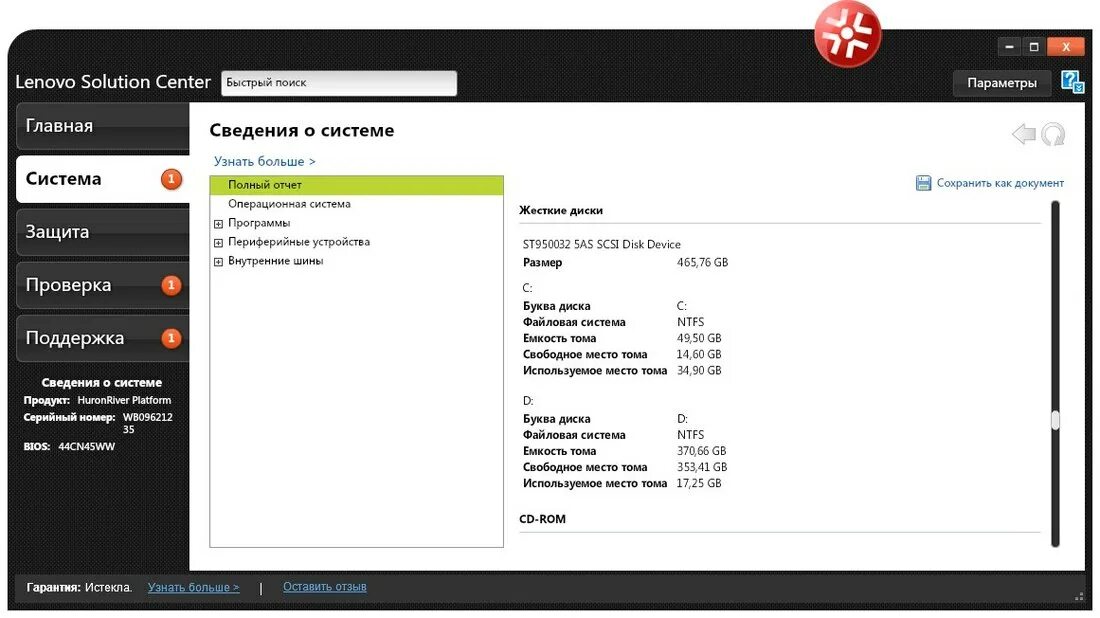Maximize the Lenovo Solution Center window

click(1033, 47)
